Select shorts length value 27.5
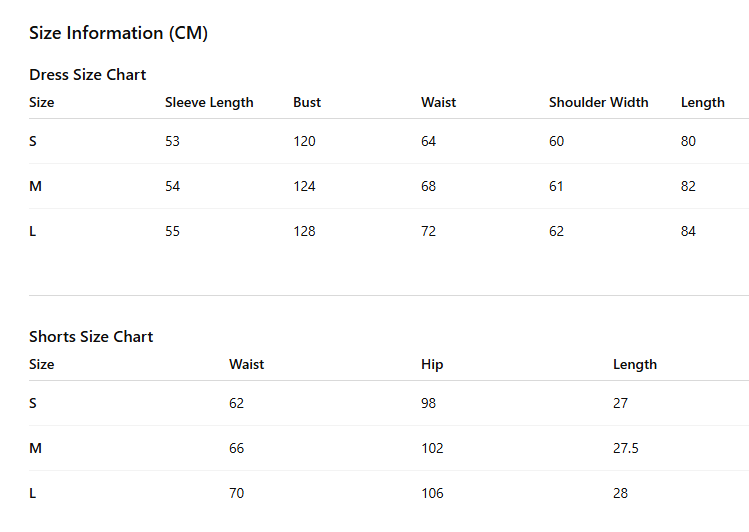This screenshot has height=532, width=749. (x=626, y=448)
